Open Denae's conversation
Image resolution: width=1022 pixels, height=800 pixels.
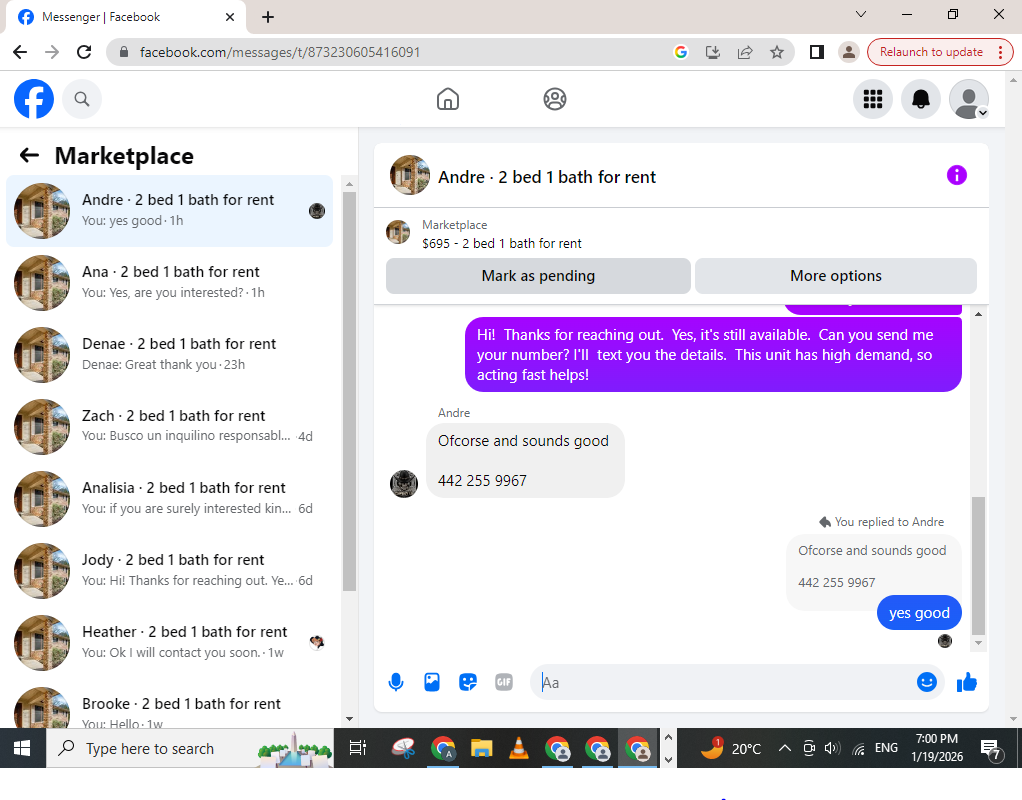pos(169,355)
